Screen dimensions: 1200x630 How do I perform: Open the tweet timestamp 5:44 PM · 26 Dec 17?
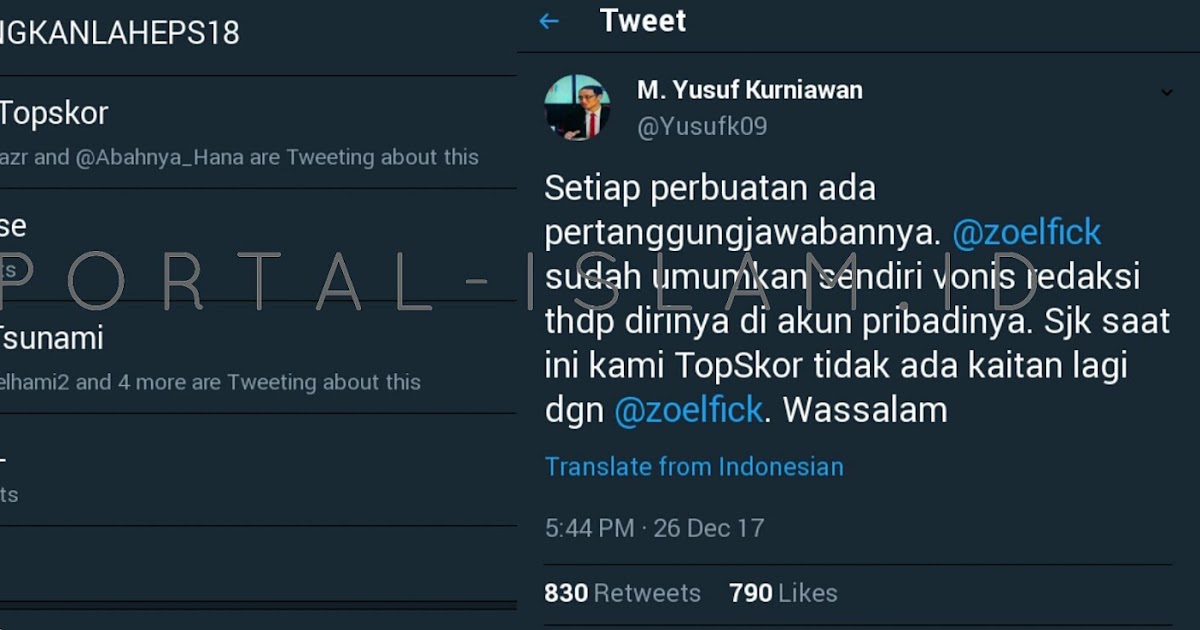pyautogui.click(x=654, y=528)
